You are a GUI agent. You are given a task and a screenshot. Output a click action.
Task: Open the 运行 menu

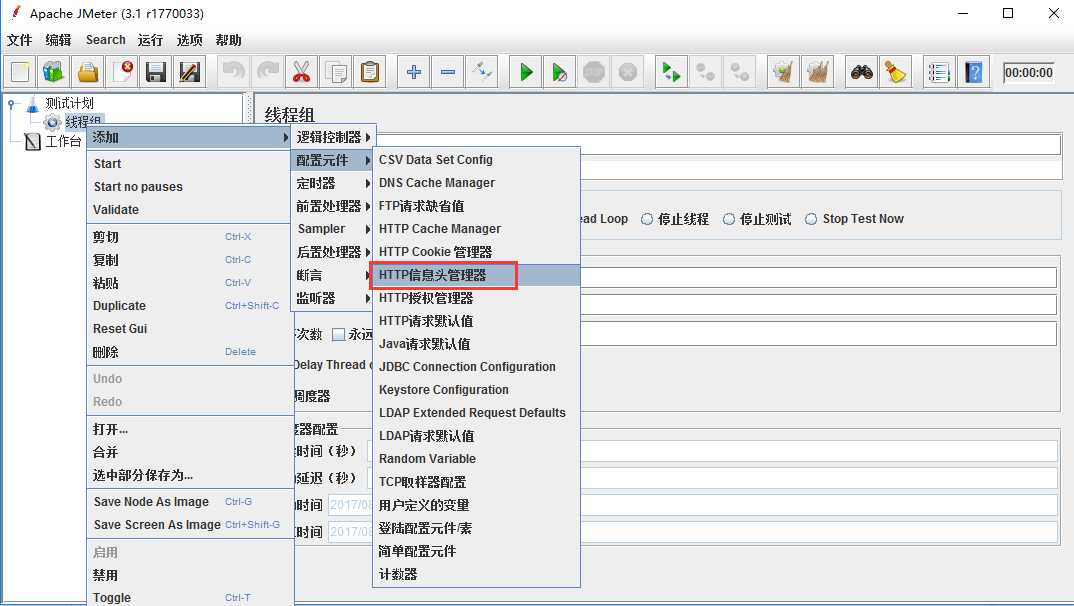tap(151, 40)
